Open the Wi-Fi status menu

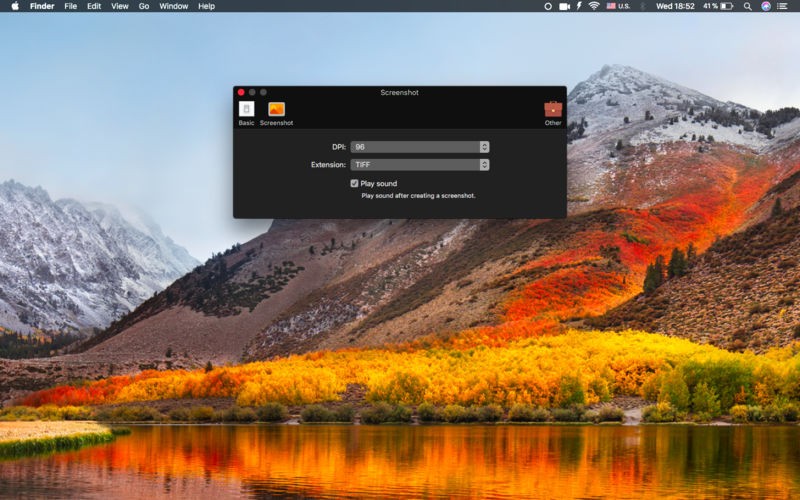click(x=594, y=6)
